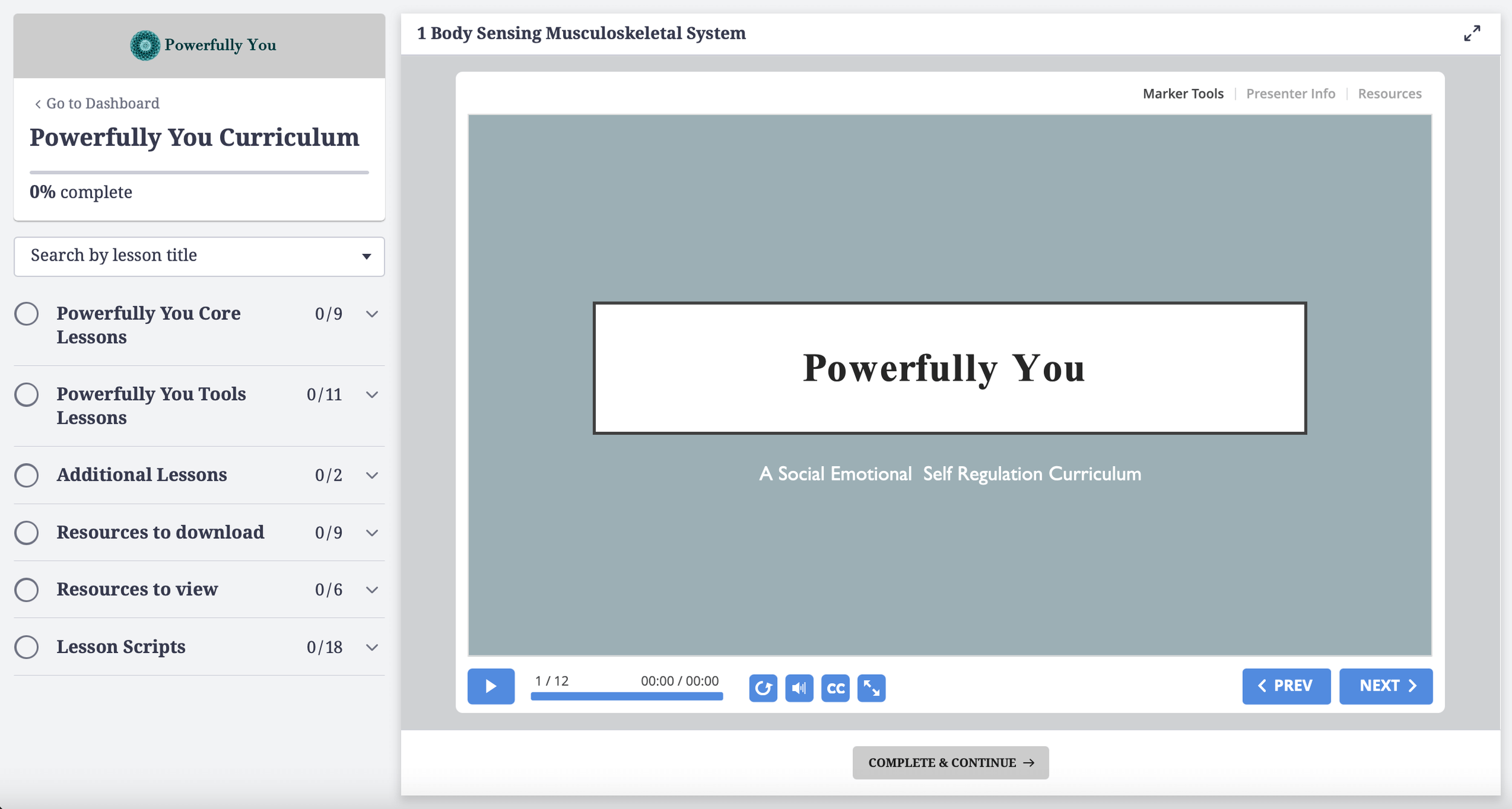Open the Presenter Info tab
This screenshot has width=1512, height=809.
click(x=1291, y=93)
